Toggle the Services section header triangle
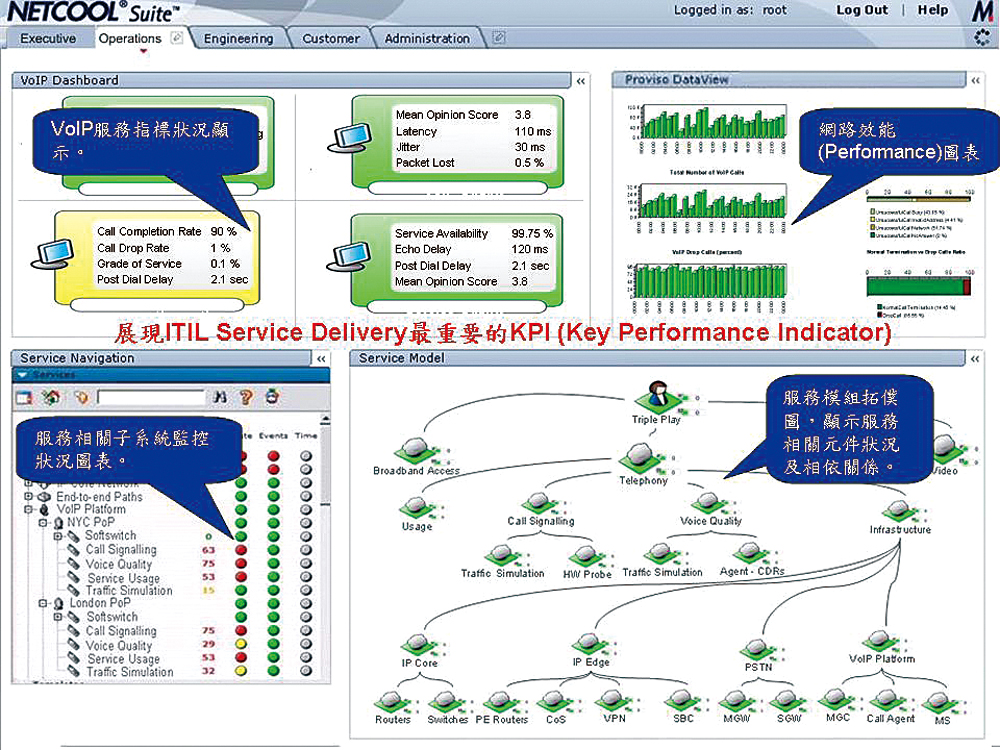Viewport: 1000px width, 750px height. tap(24, 375)
